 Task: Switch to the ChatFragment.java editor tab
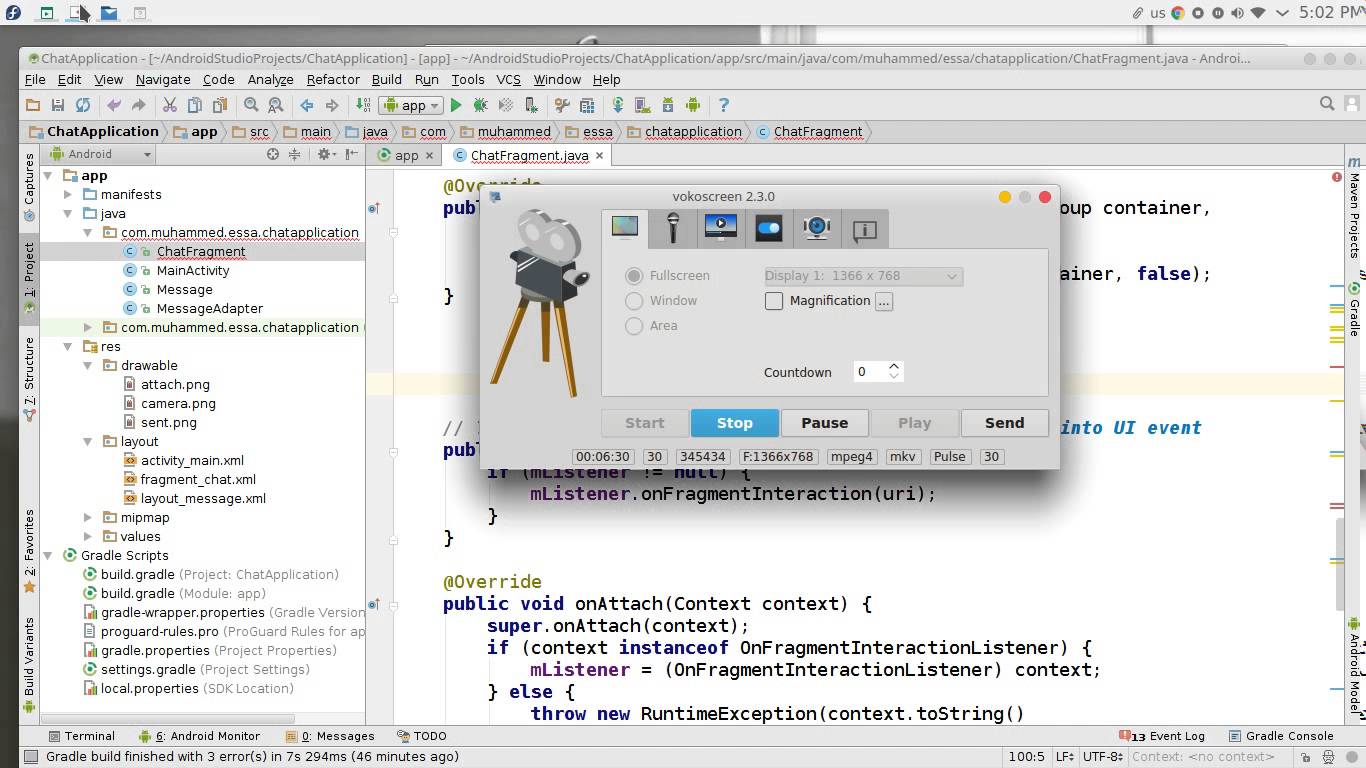tap(527, 155)
